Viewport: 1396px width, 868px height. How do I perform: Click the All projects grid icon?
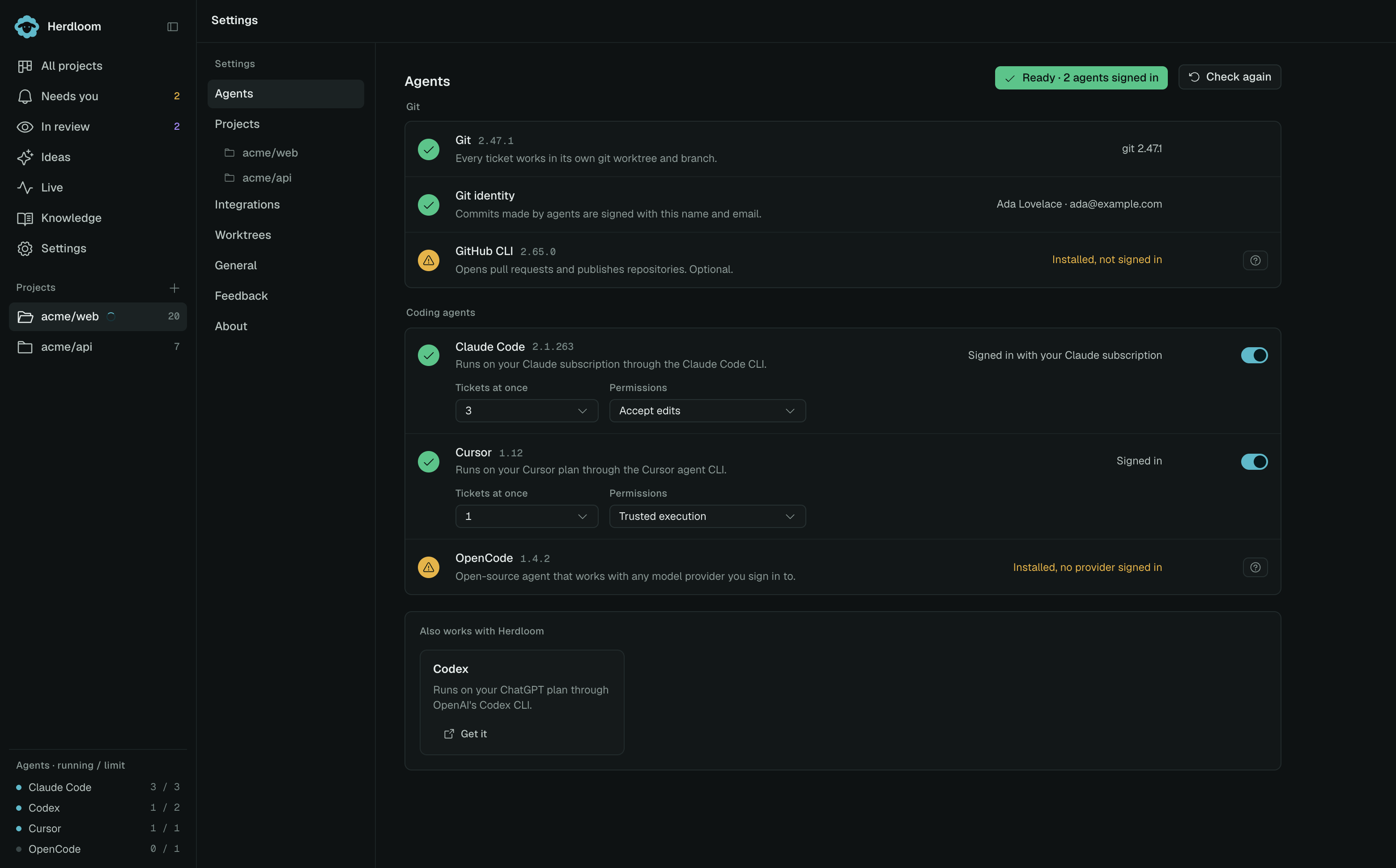(x=25, y=67)
